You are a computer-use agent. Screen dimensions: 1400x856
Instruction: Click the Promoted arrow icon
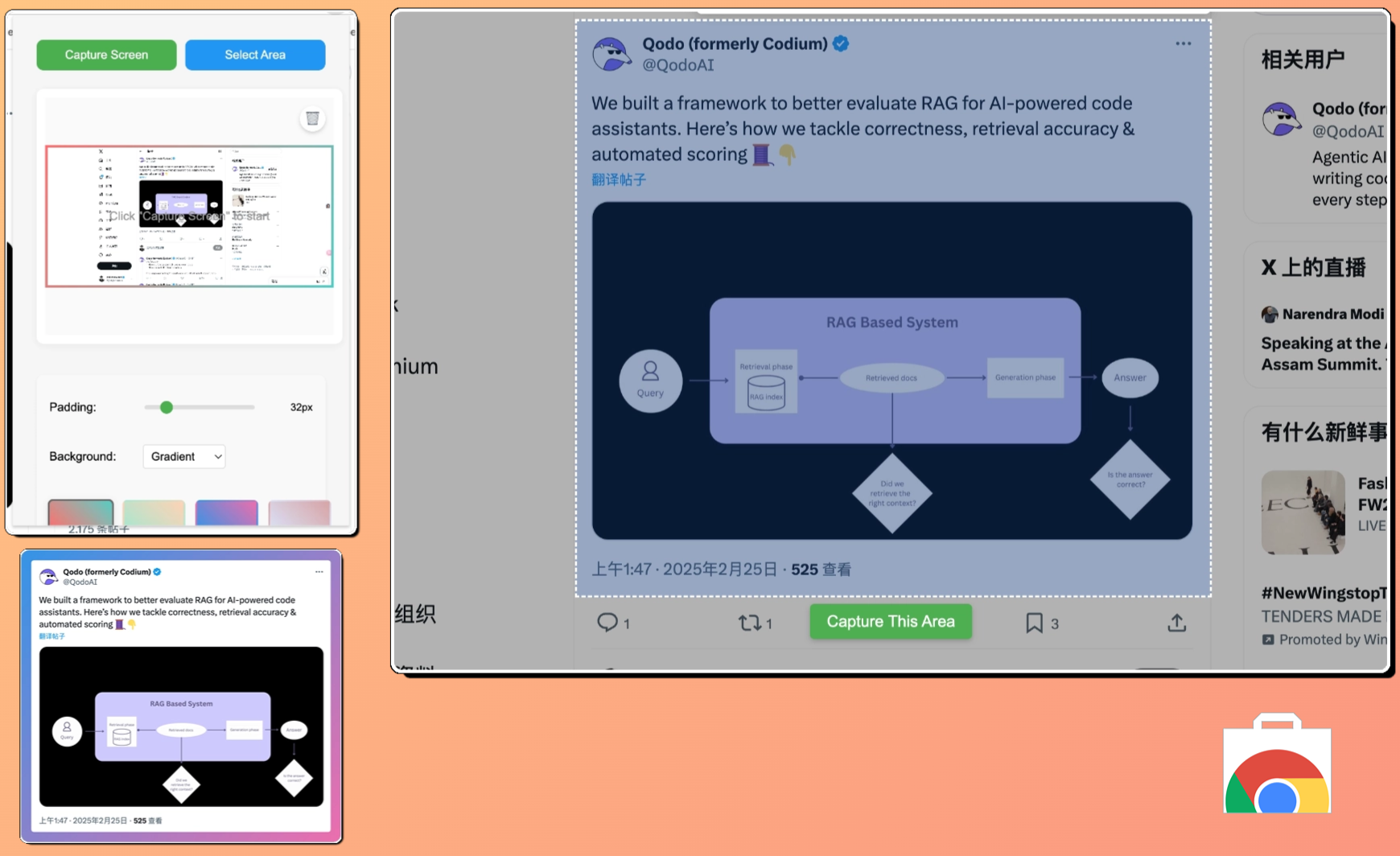(x=1268, y=640)
